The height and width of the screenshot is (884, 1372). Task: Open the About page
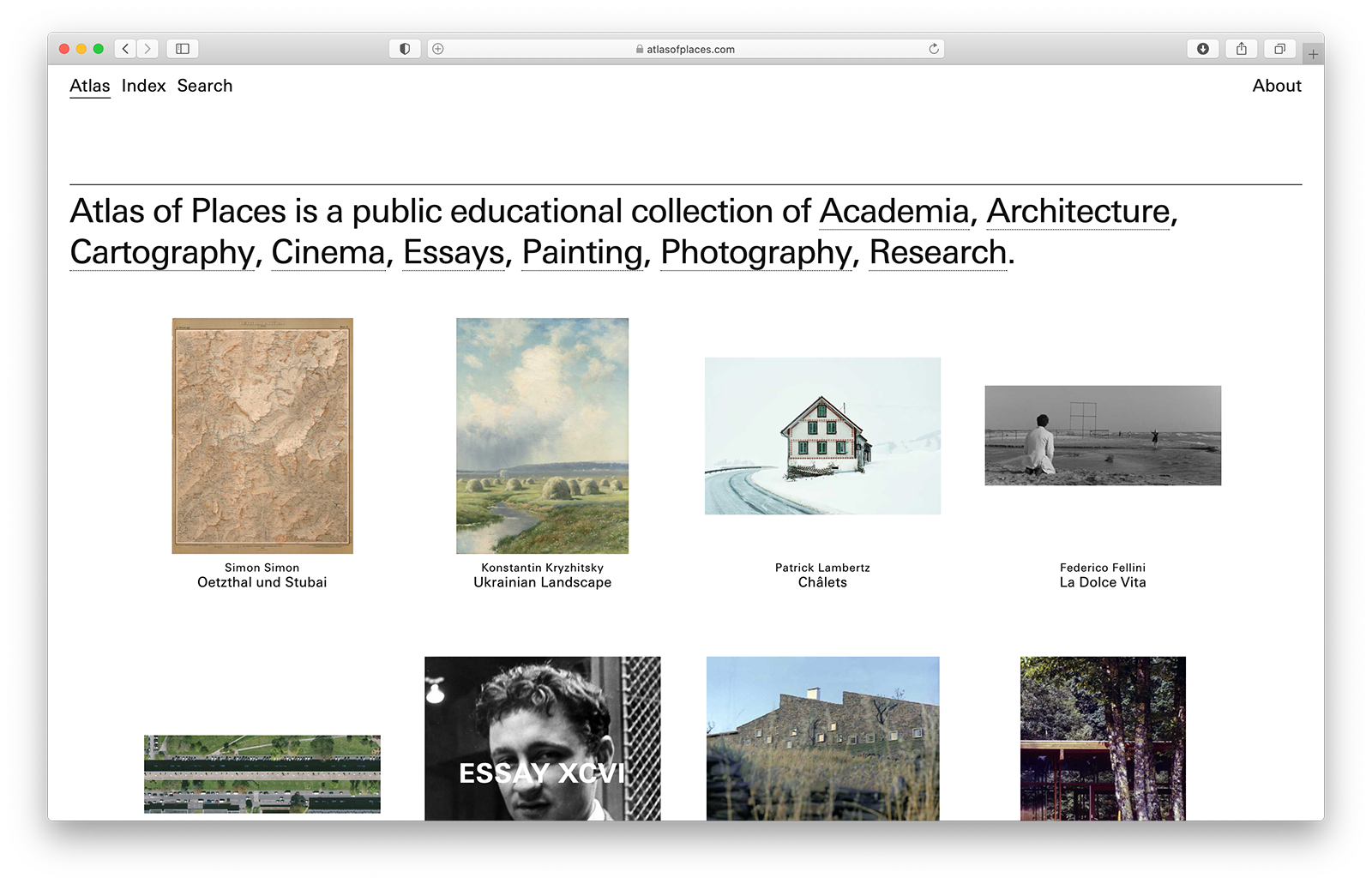point(1277,86)
